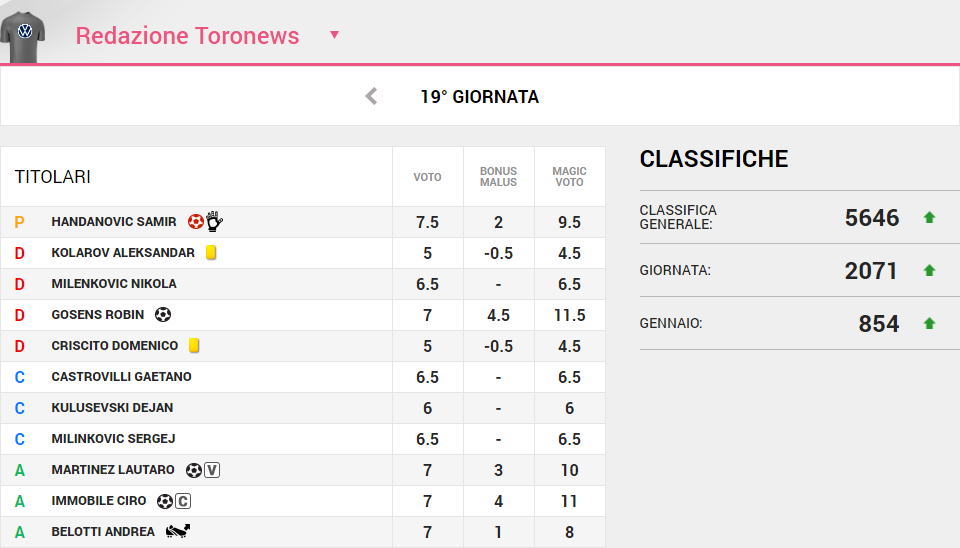Click the green arrow beside Classifica Generale
Screen dimensions: 960x548
click(x=929, y=218)
